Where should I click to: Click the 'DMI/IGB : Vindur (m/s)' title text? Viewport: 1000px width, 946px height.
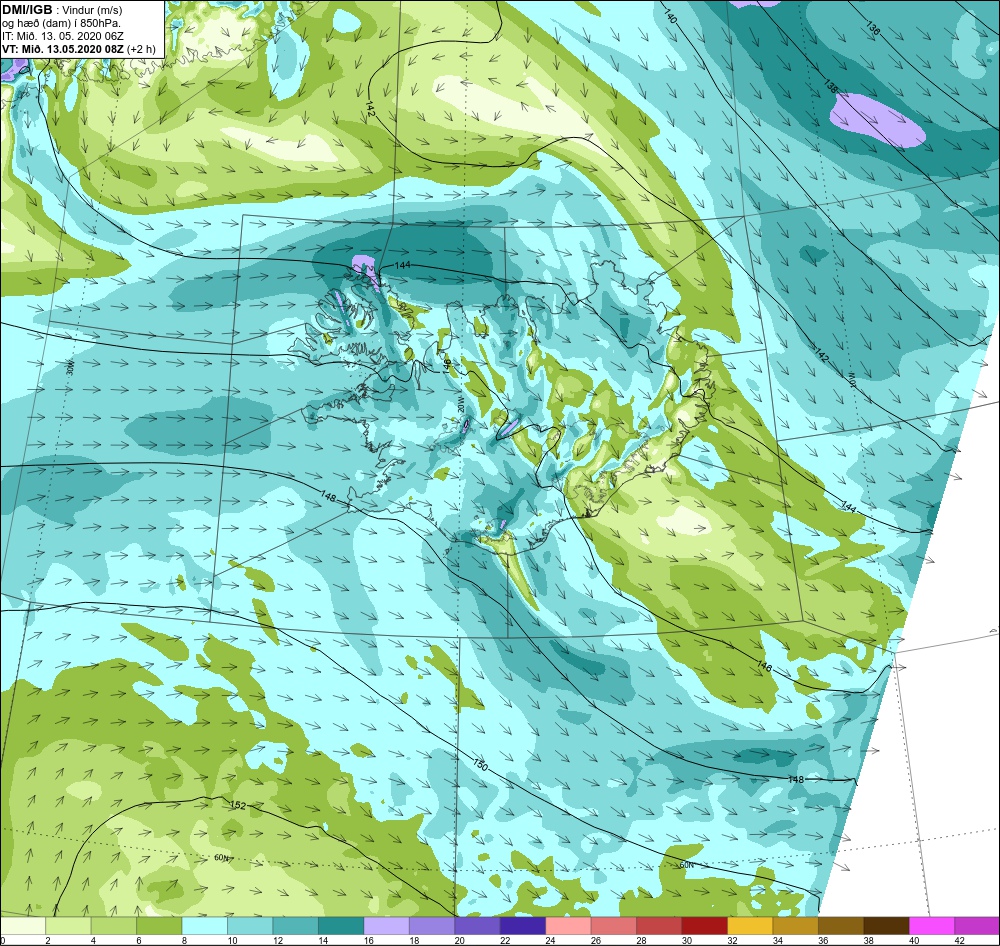[62, 10]
